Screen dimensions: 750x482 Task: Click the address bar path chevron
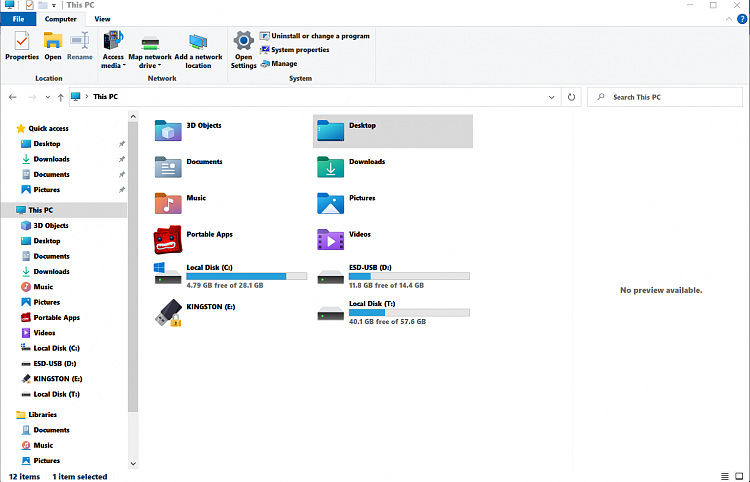tap(87, 97)
